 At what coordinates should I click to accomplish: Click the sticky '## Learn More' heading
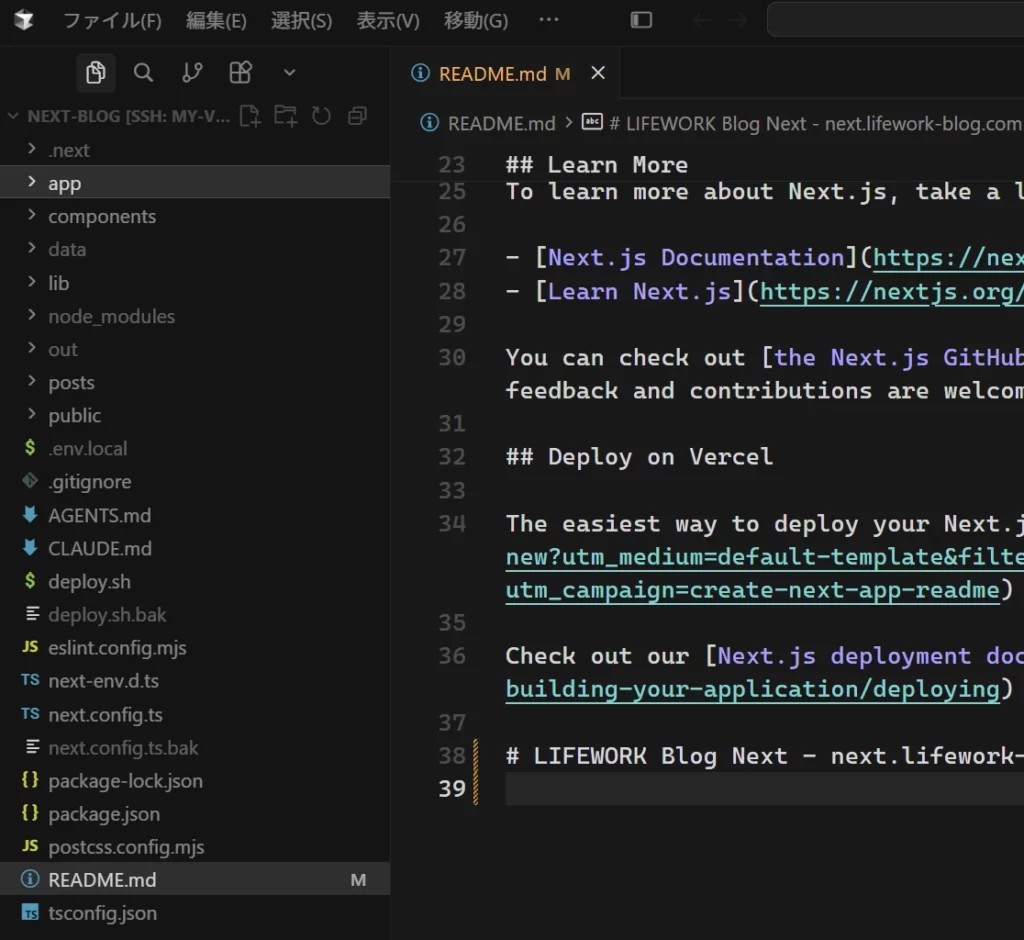(597, 165)
